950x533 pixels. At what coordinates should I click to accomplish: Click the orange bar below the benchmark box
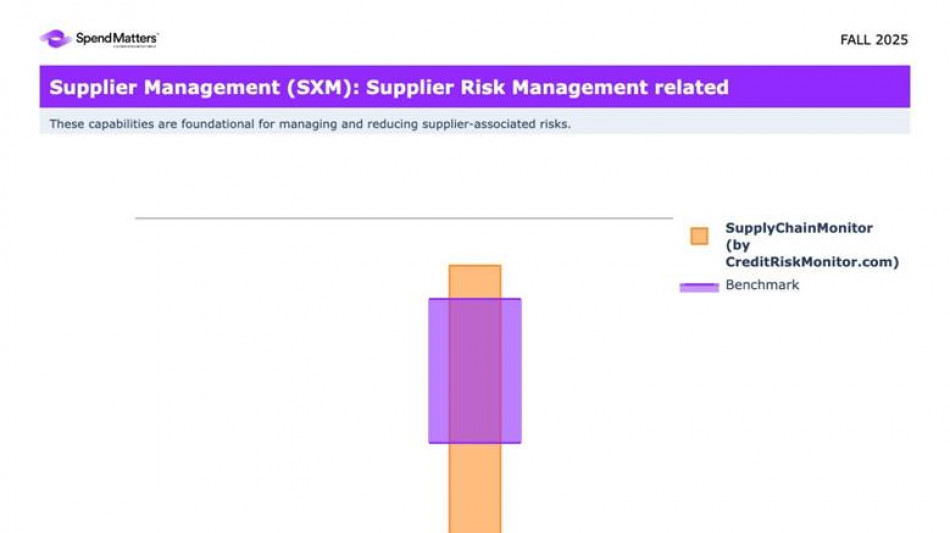[x=475, y=488]
